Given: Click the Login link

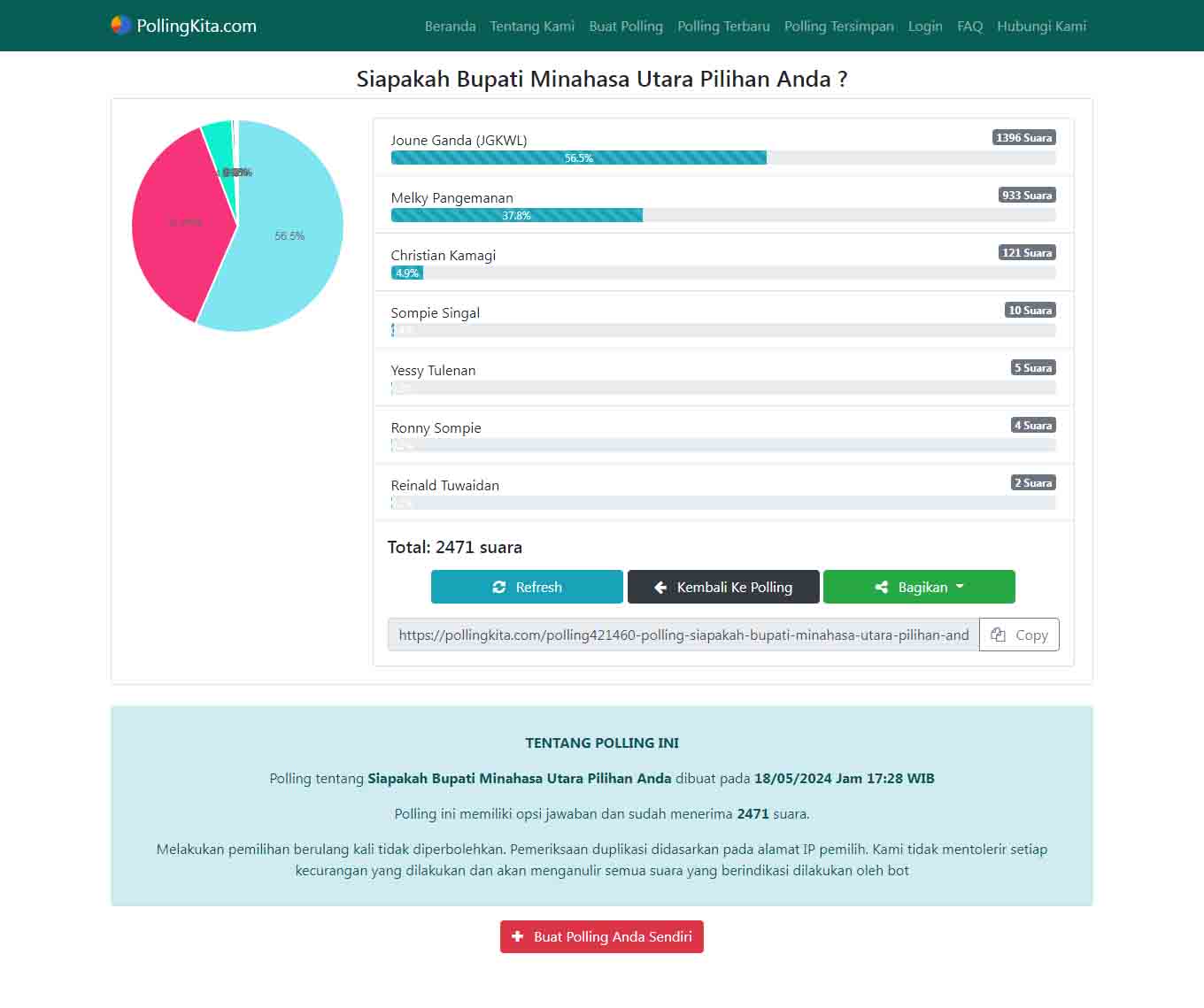Looking at the screenshot, I should pyautogui.click(x=925, y=27).
